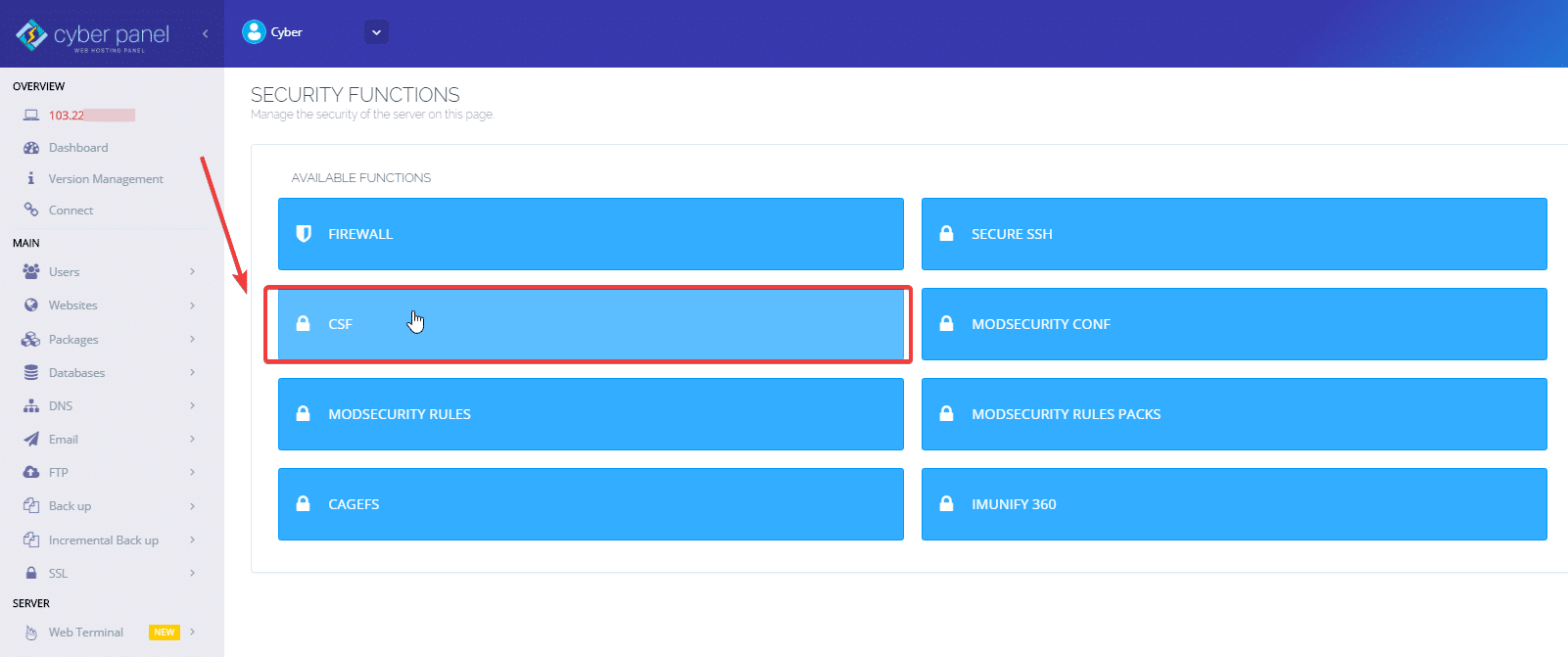
Task: Open Dashboard from the sidebar
Action: [x=78, y=148]
